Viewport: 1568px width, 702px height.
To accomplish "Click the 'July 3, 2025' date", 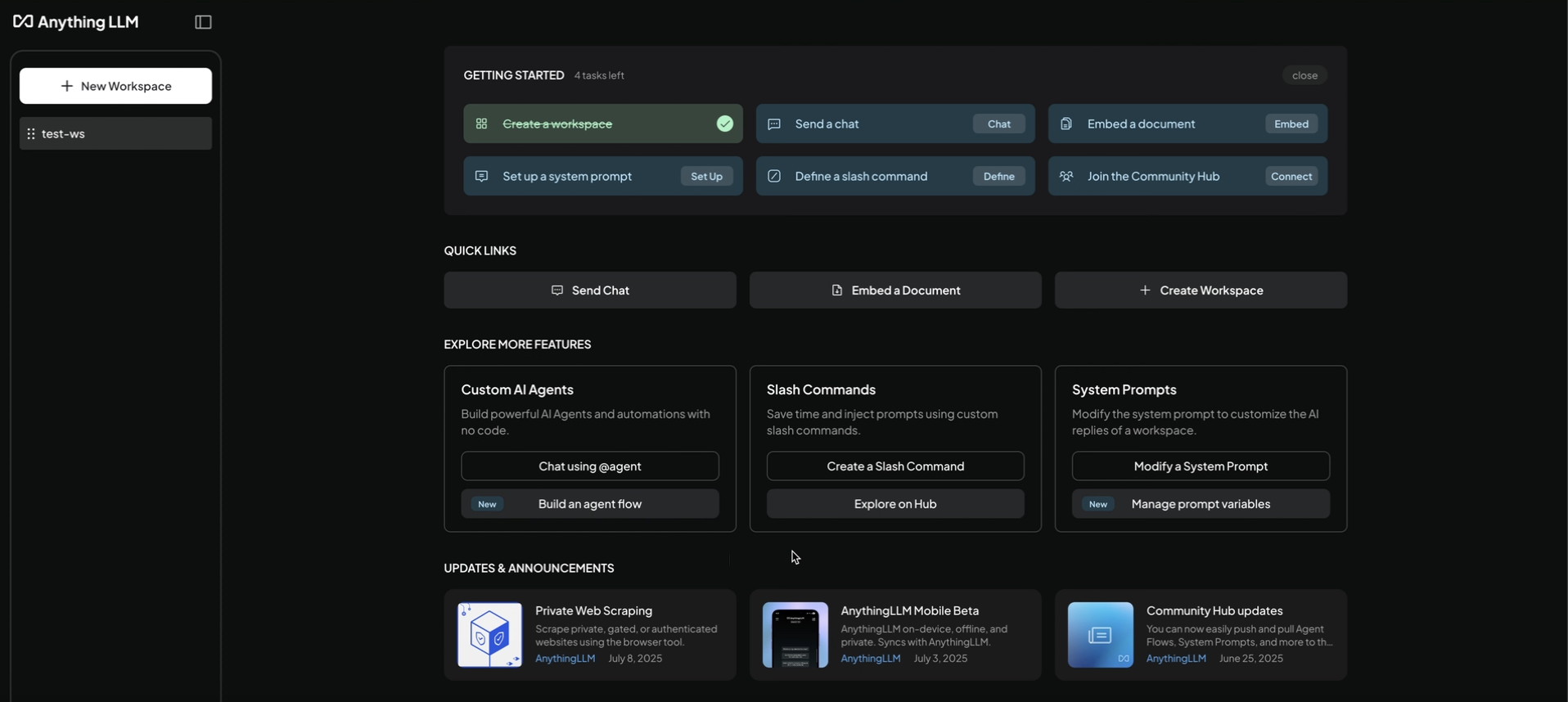I will pyautogui.click(x=940, y=659).
